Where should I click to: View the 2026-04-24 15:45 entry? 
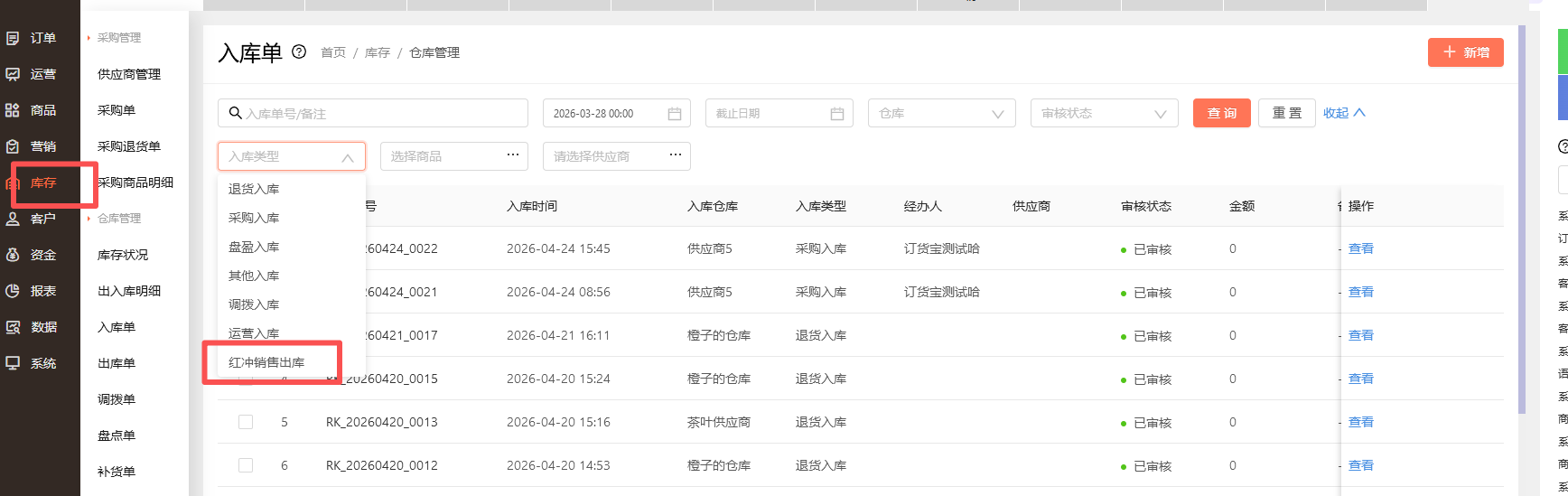point(1360,248)
